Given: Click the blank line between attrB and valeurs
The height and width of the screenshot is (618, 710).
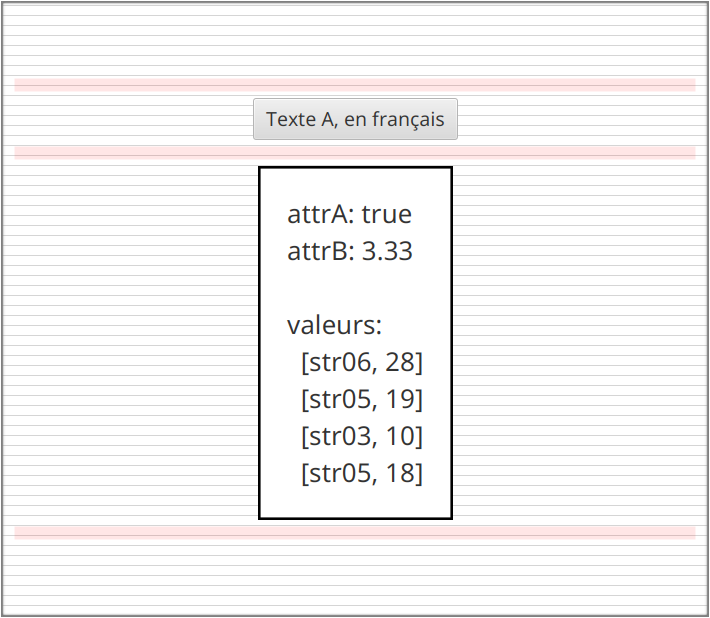Looking at the screenshot, I should pyautogui.click(x=355, y=288).
